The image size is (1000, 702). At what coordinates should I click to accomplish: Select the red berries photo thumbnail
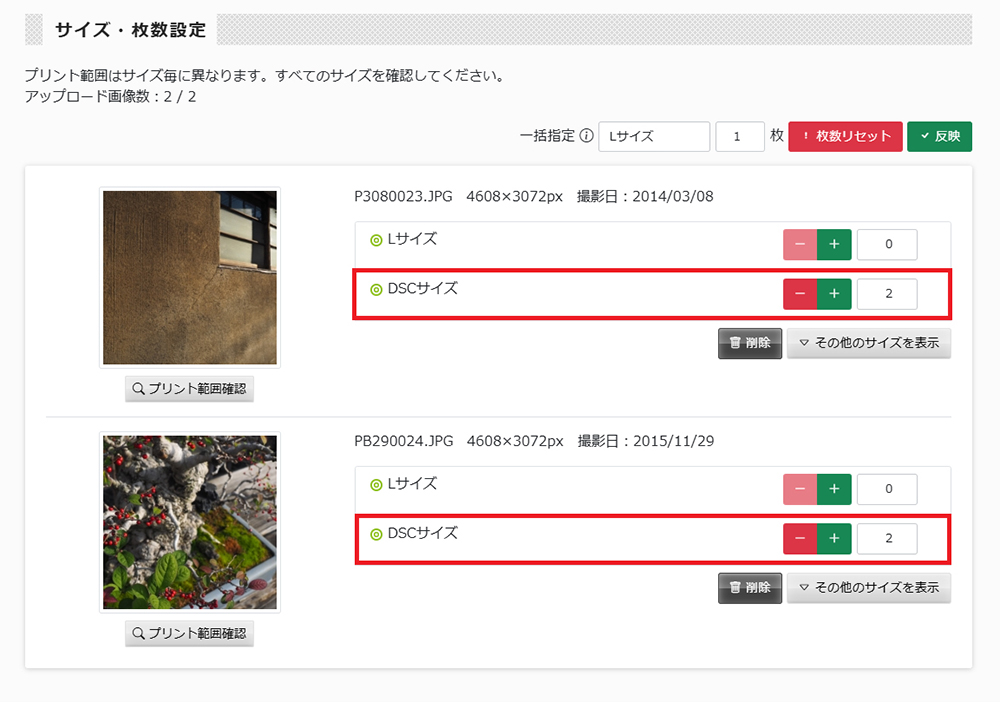190,522
